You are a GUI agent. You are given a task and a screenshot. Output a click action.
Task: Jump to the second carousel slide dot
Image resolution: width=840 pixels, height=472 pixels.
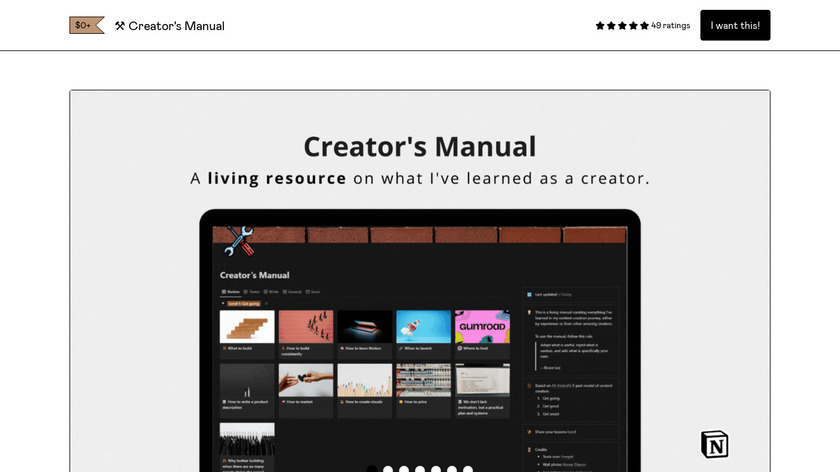pyautogui.click(x=388, y=469)
